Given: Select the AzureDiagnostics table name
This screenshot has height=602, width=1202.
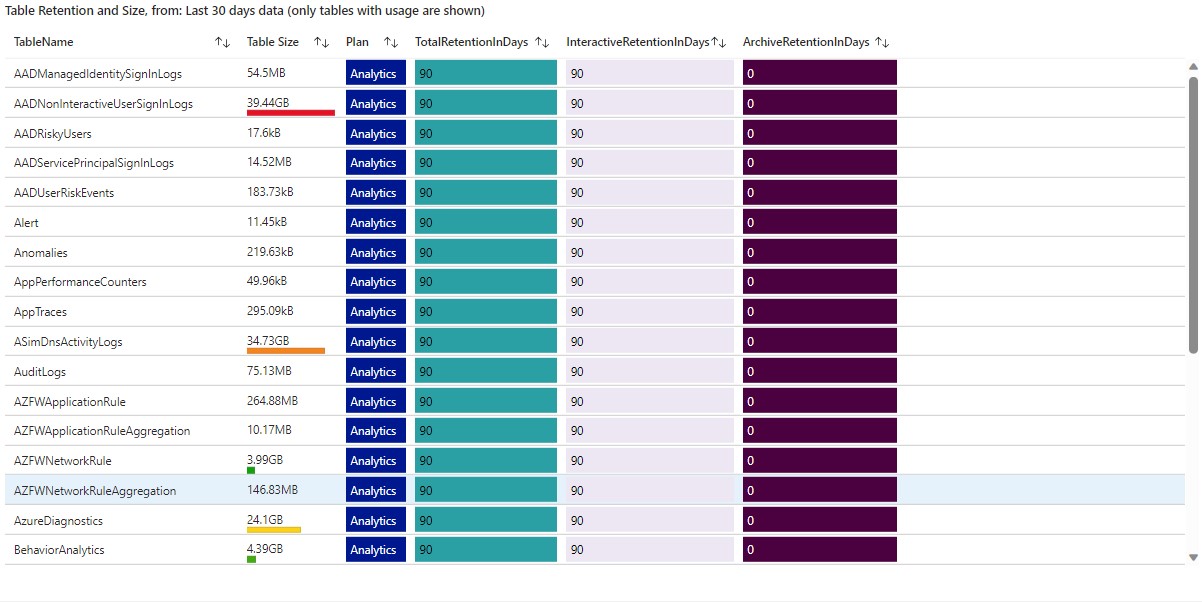Looking at the screenshot, I should pos(58,521).
